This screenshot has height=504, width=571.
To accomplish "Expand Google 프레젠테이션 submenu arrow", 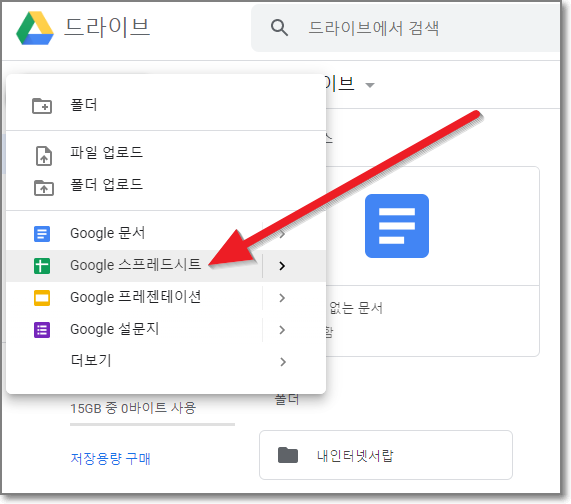I will pyautogui.click(x=282, y=298).
